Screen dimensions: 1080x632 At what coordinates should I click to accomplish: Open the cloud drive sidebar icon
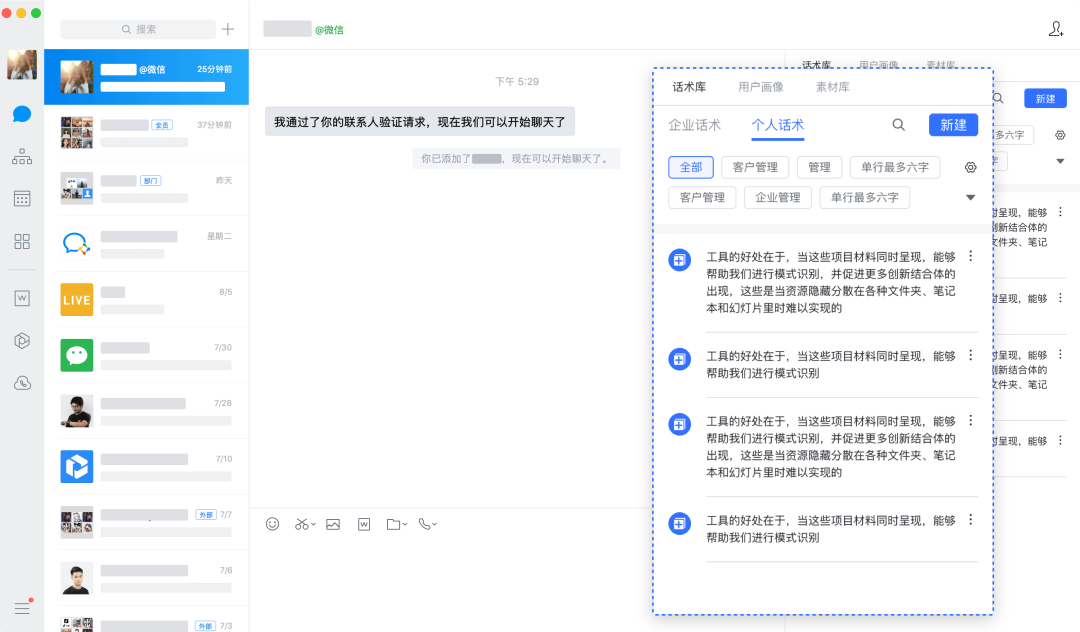22,383
